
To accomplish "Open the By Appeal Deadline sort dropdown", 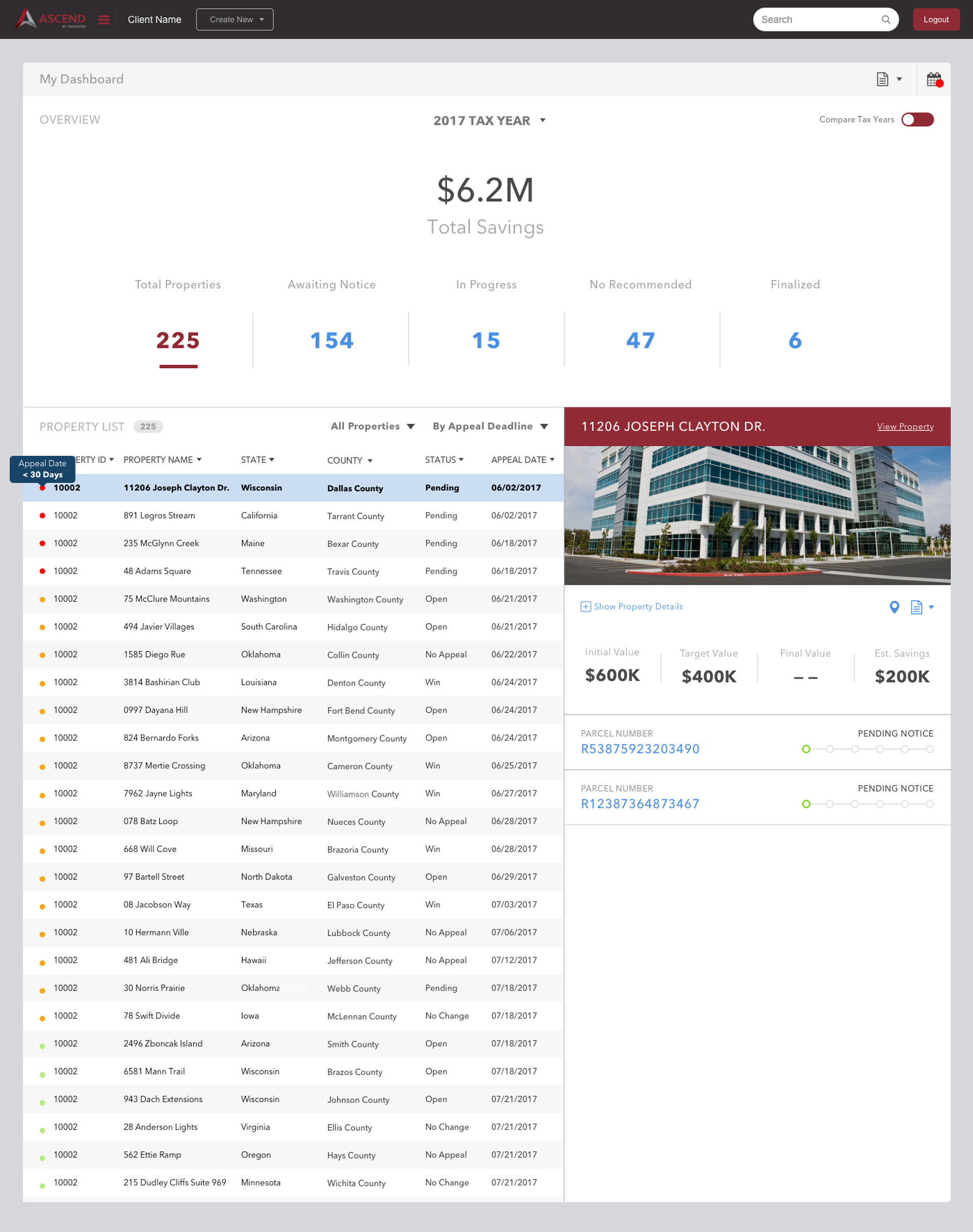I will (x=490, y=426).
